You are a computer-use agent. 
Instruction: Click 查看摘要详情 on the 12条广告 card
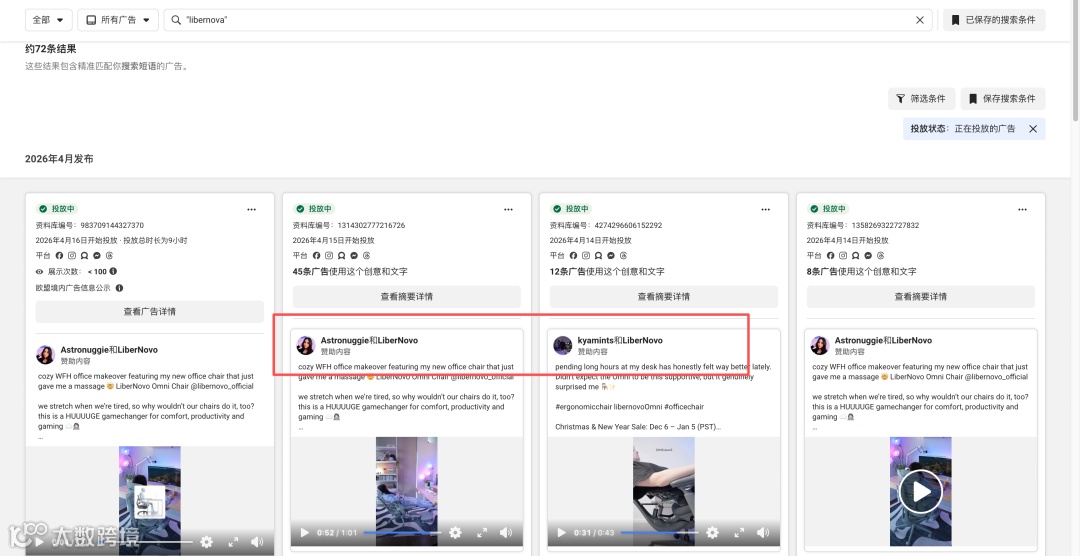663,296
